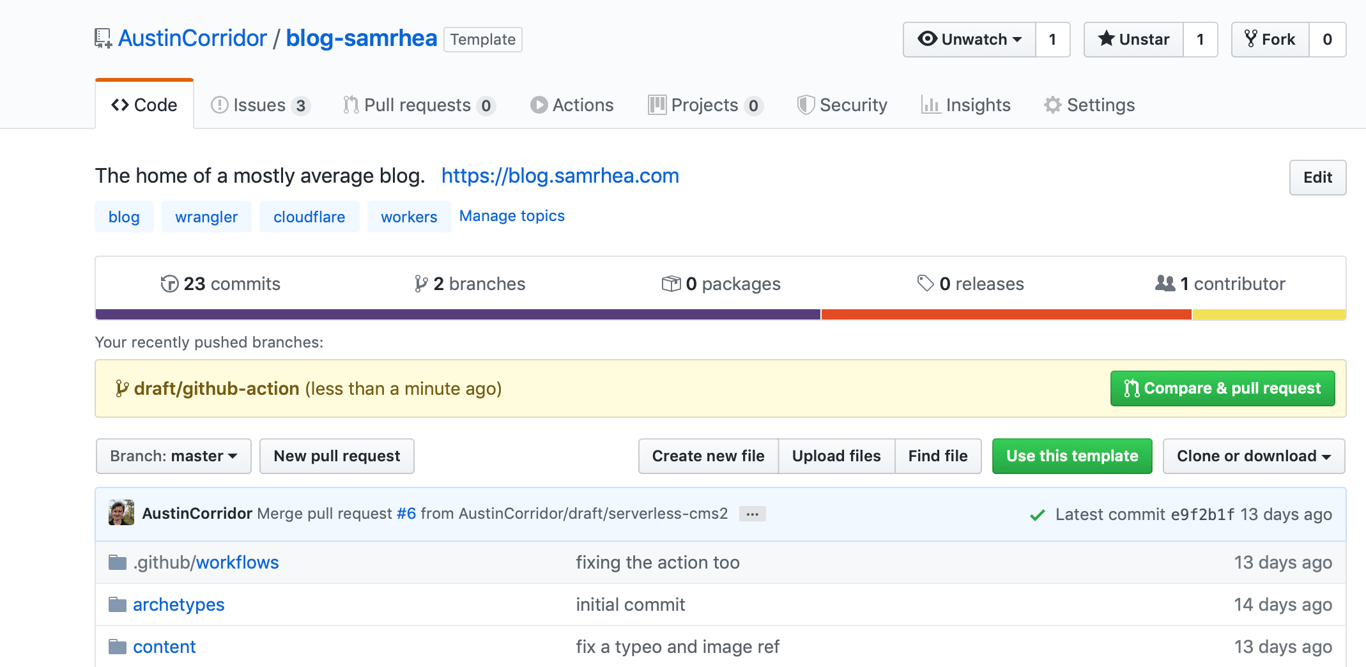The height and width of the screenshot is (667, 1366).
Task: Open the Branch: master dropdown
Action: (x=173, y=456)
